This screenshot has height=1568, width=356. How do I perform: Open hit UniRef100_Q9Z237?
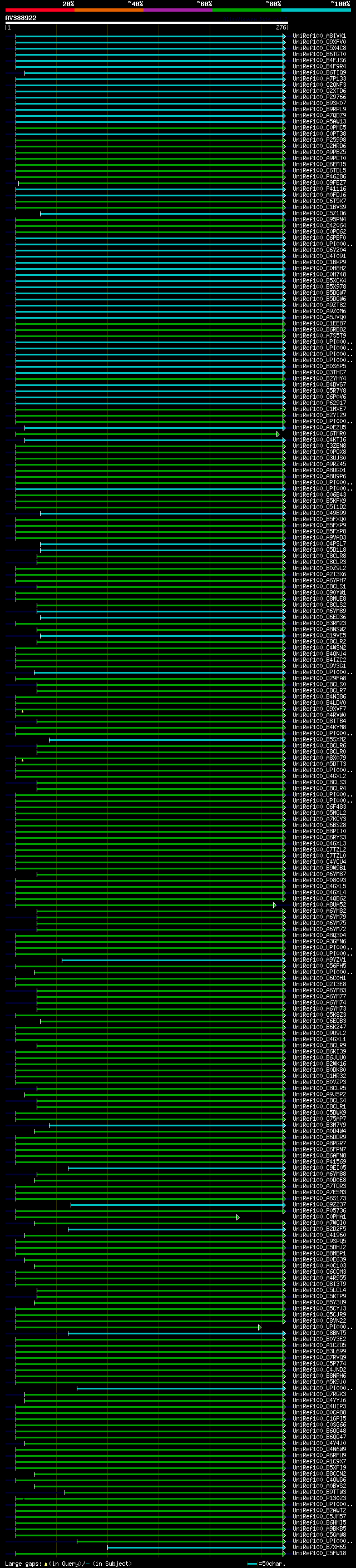pos(319,1205)
